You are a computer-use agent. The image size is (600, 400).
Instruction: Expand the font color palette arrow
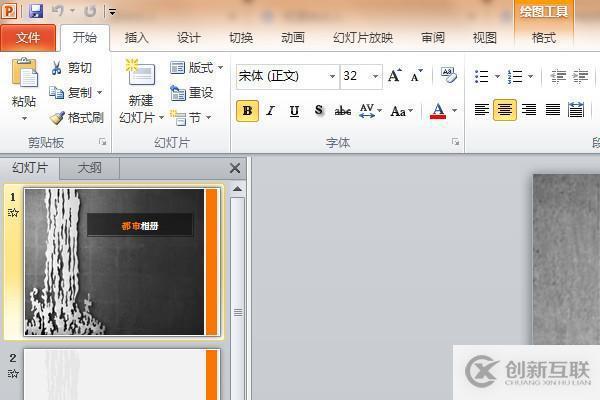(x=455, y=111)
